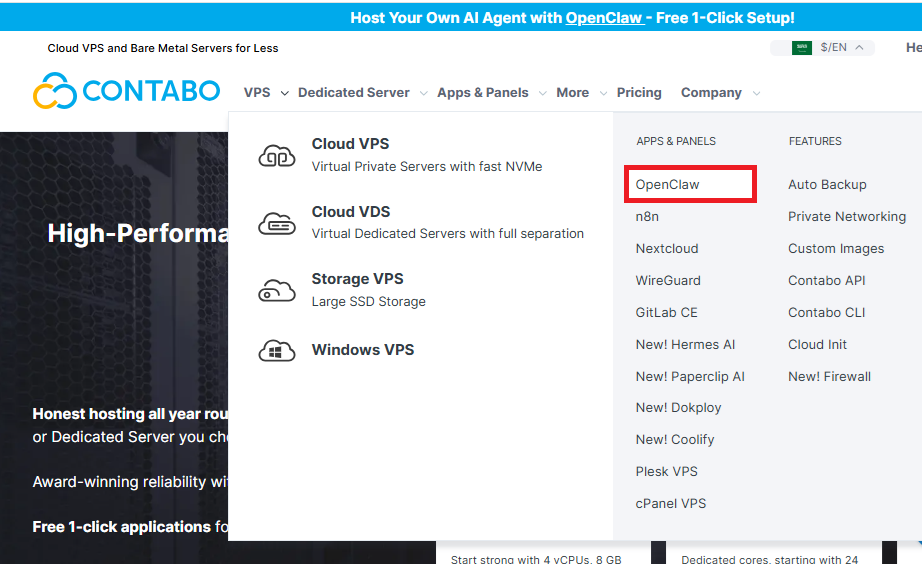
Task: Open the n8n app link
Action: click(647, 216)
